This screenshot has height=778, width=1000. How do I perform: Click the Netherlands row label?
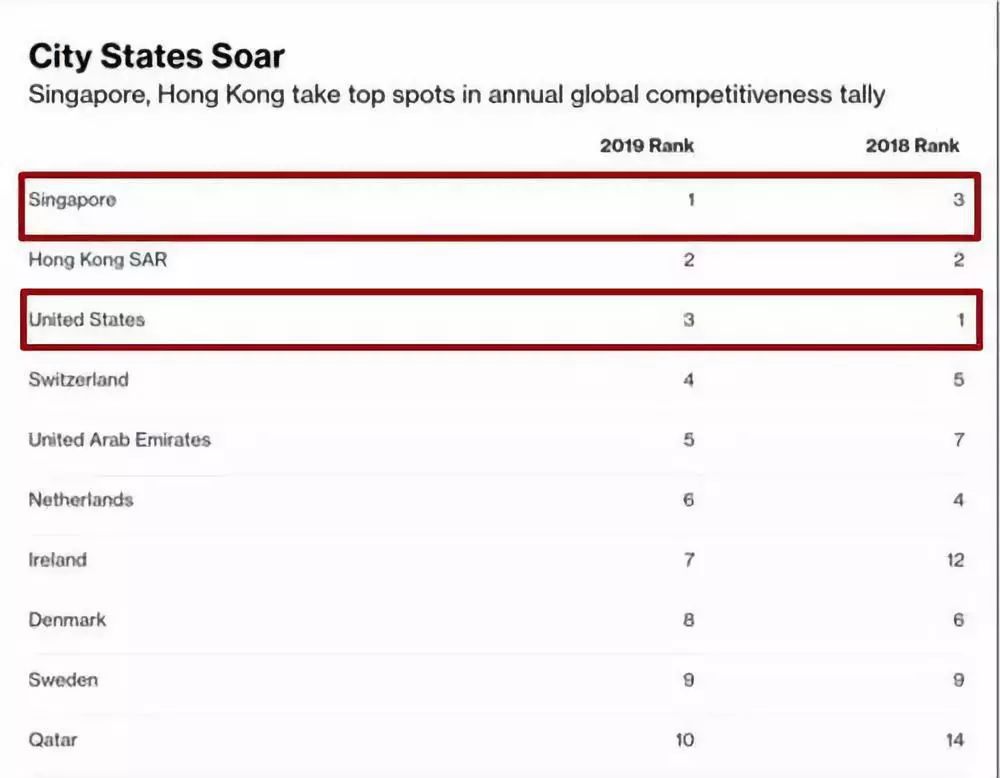click(x=80, y=500)
